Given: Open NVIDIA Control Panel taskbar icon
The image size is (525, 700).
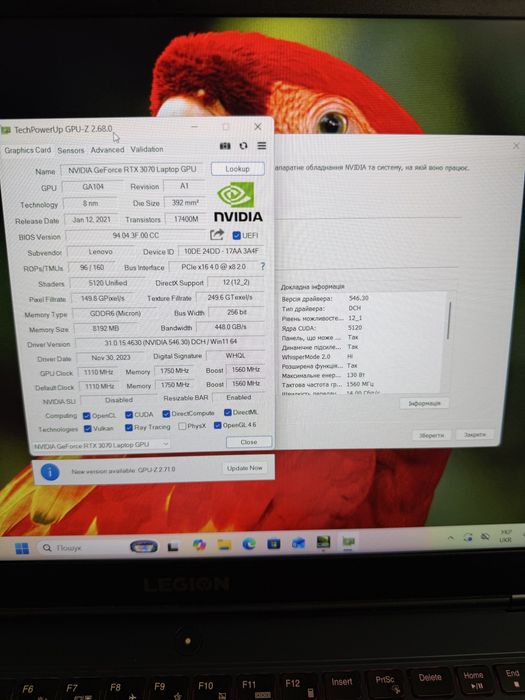Looking at the screenshot, I should [323, 542].
